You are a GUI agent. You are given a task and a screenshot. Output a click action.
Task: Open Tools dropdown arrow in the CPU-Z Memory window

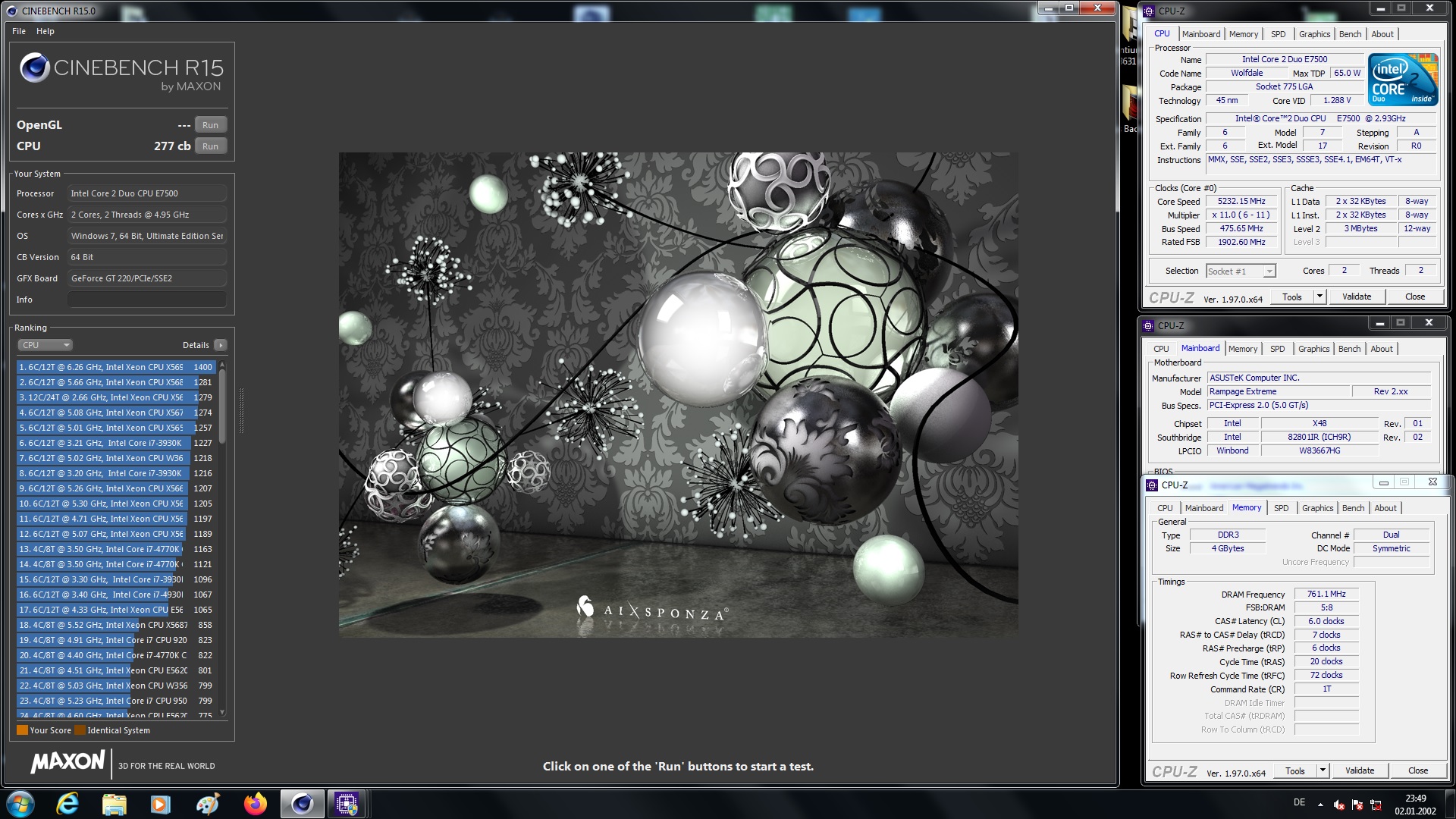click(1323, 770)
